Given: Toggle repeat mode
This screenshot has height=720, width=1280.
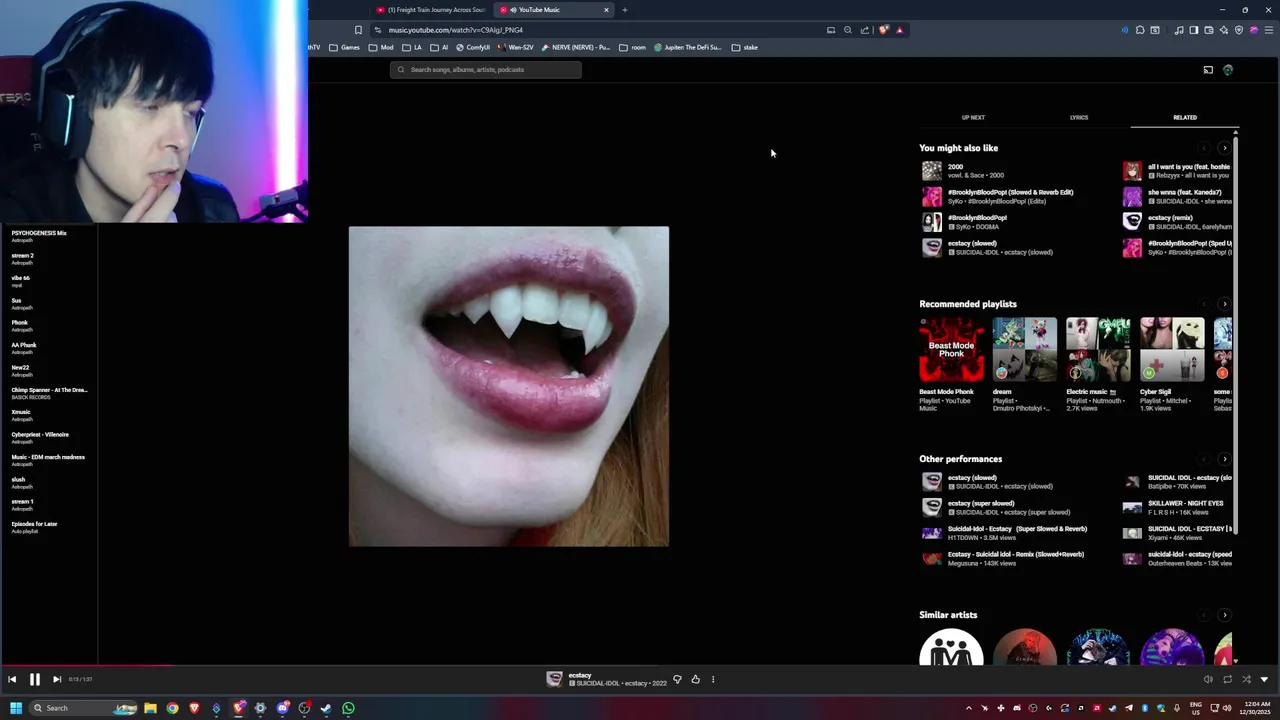Looking at the screenshot, I should coord(1227,679).
